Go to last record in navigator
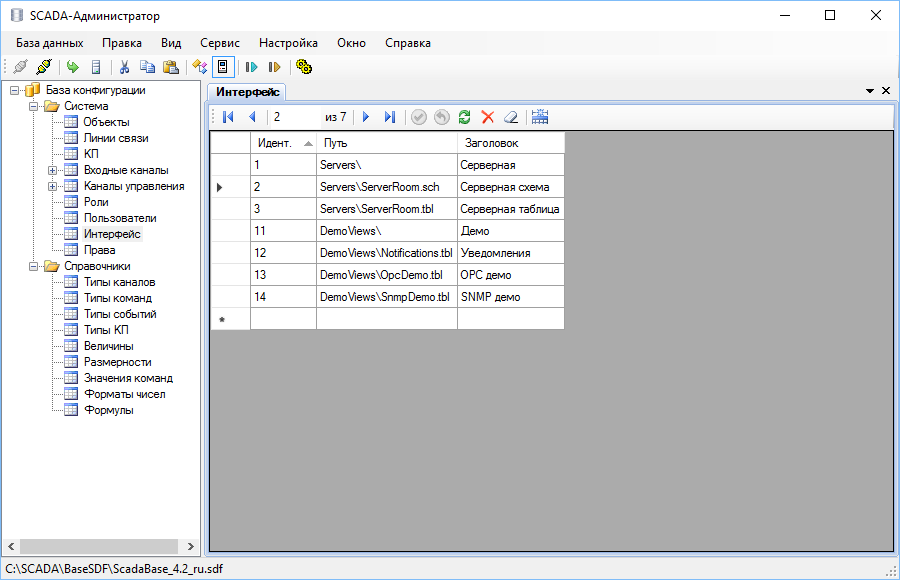This screenshot has height=580, width=900. click(x=390, y=117)
